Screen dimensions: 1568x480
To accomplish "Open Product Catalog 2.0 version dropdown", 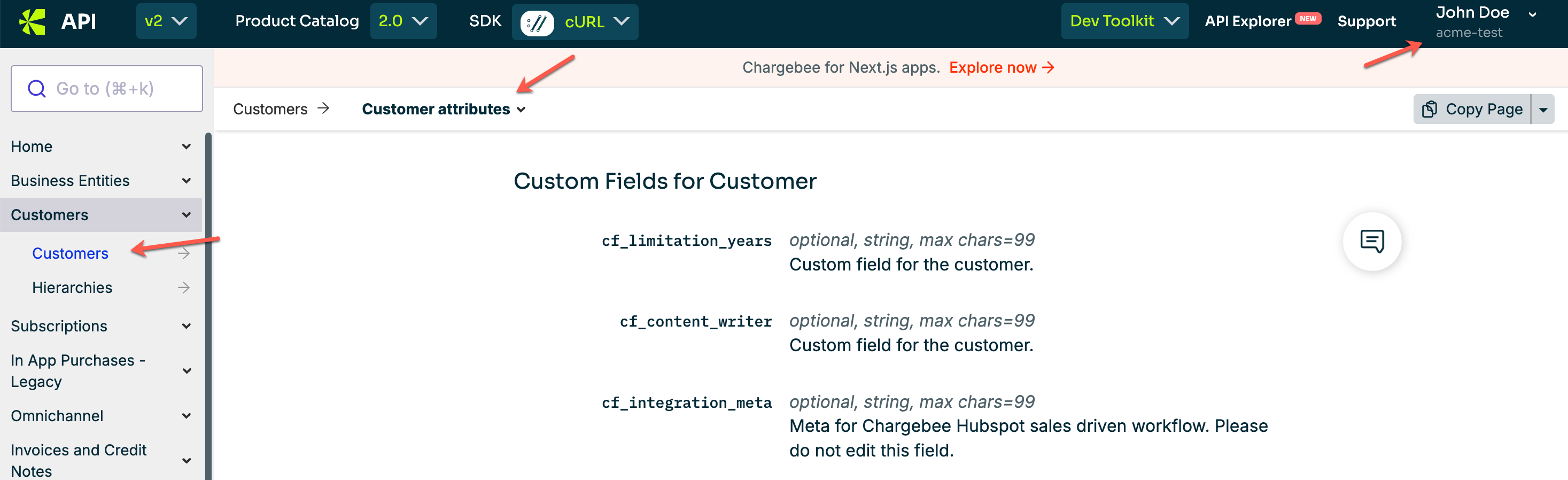I will pyautogui.click(x=403, y=21).
